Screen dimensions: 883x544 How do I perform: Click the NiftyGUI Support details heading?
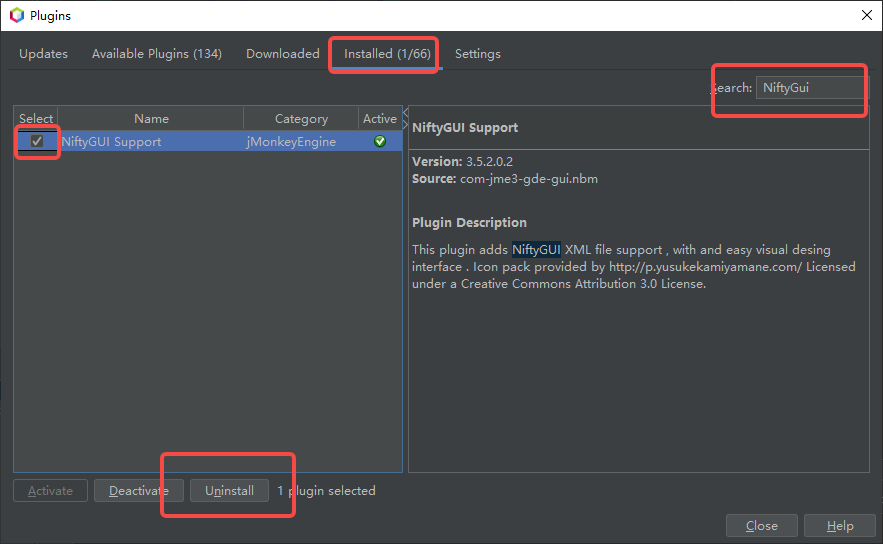click(465, 127)
